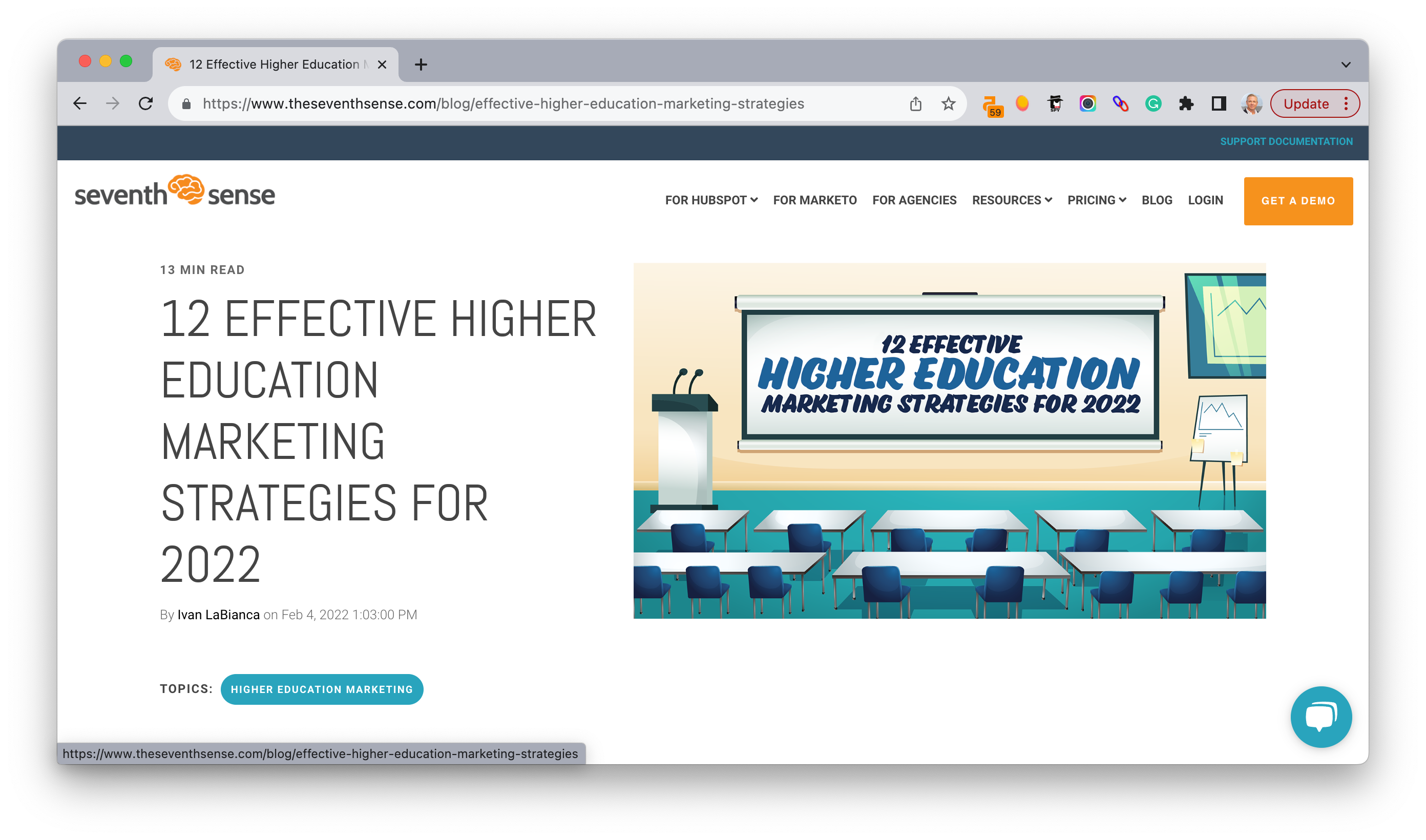Open the browser Extensions puzzle piece menu
Screen dimensions: 1426x840
click(x=1187, y=103)
